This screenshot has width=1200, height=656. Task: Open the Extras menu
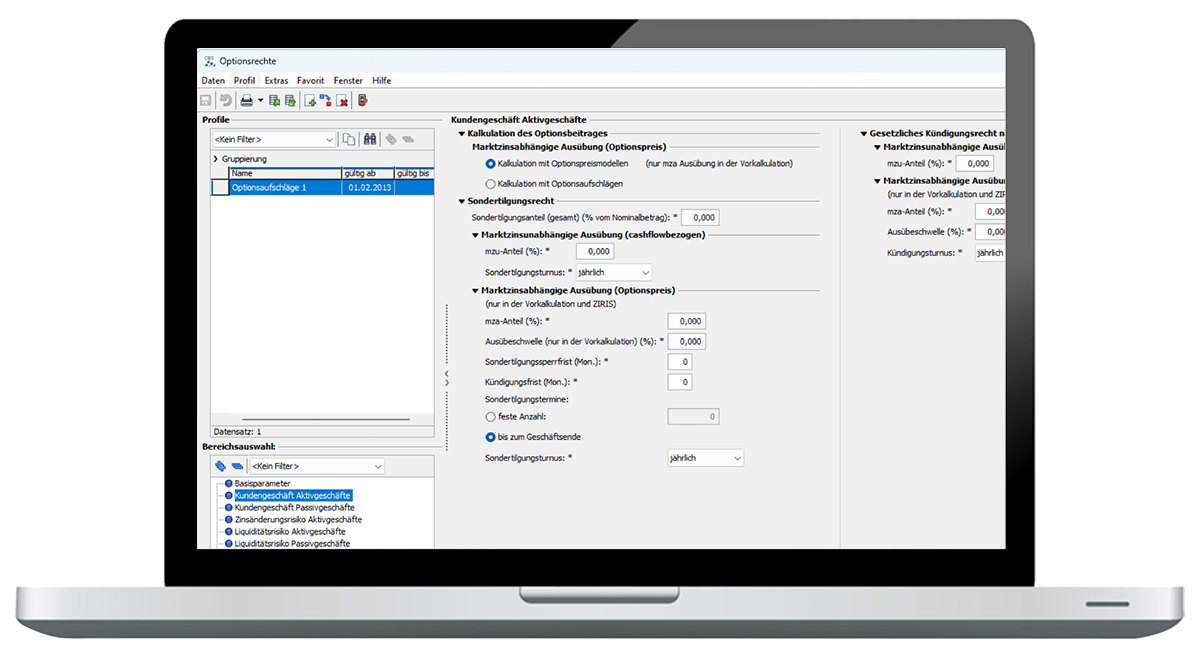click(x=276, y=80)
